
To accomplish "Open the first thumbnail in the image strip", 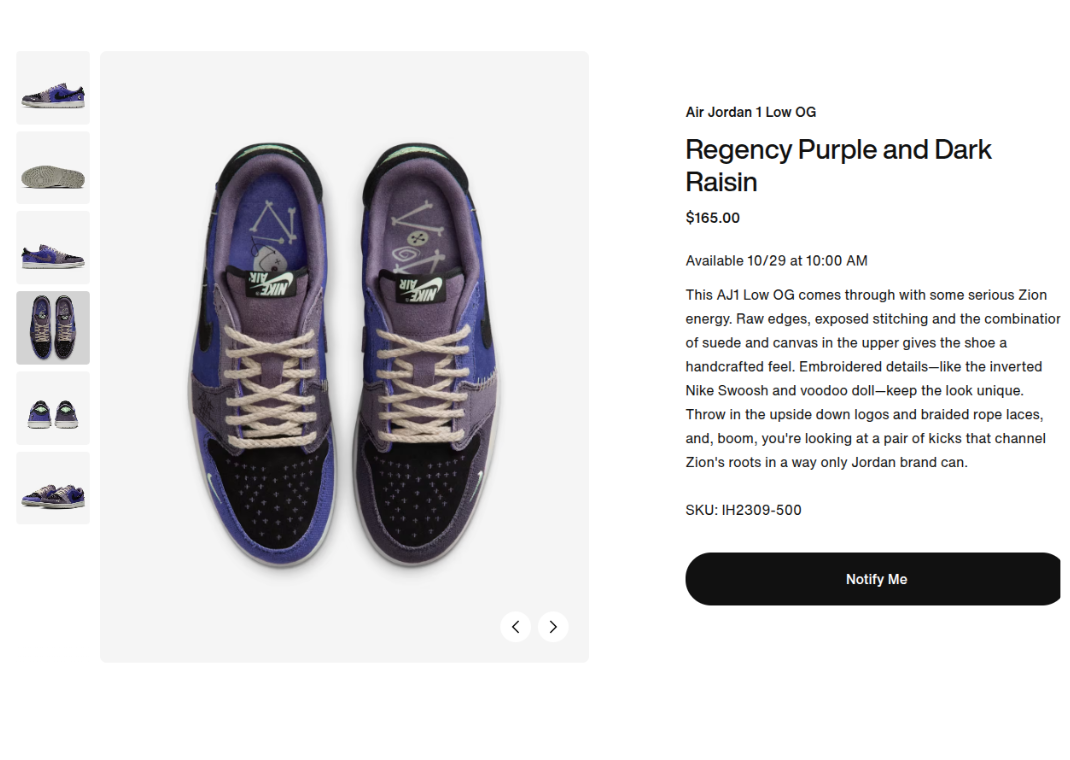I will click(x=52, y=88).
